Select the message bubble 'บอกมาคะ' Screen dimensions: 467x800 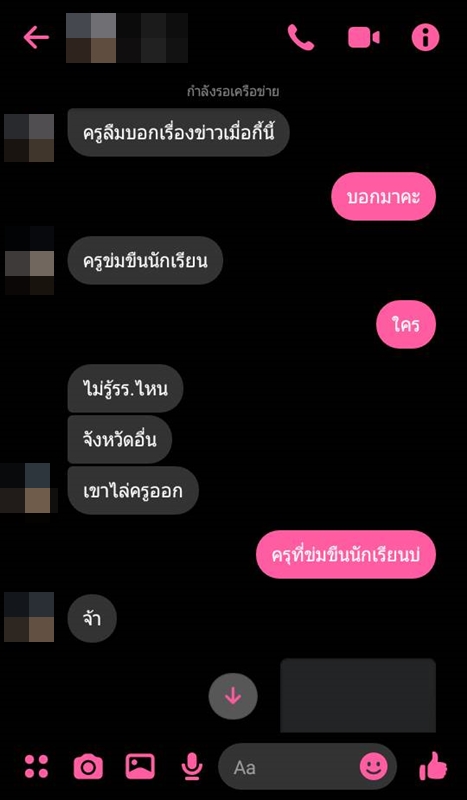click(x=383, y=196)
